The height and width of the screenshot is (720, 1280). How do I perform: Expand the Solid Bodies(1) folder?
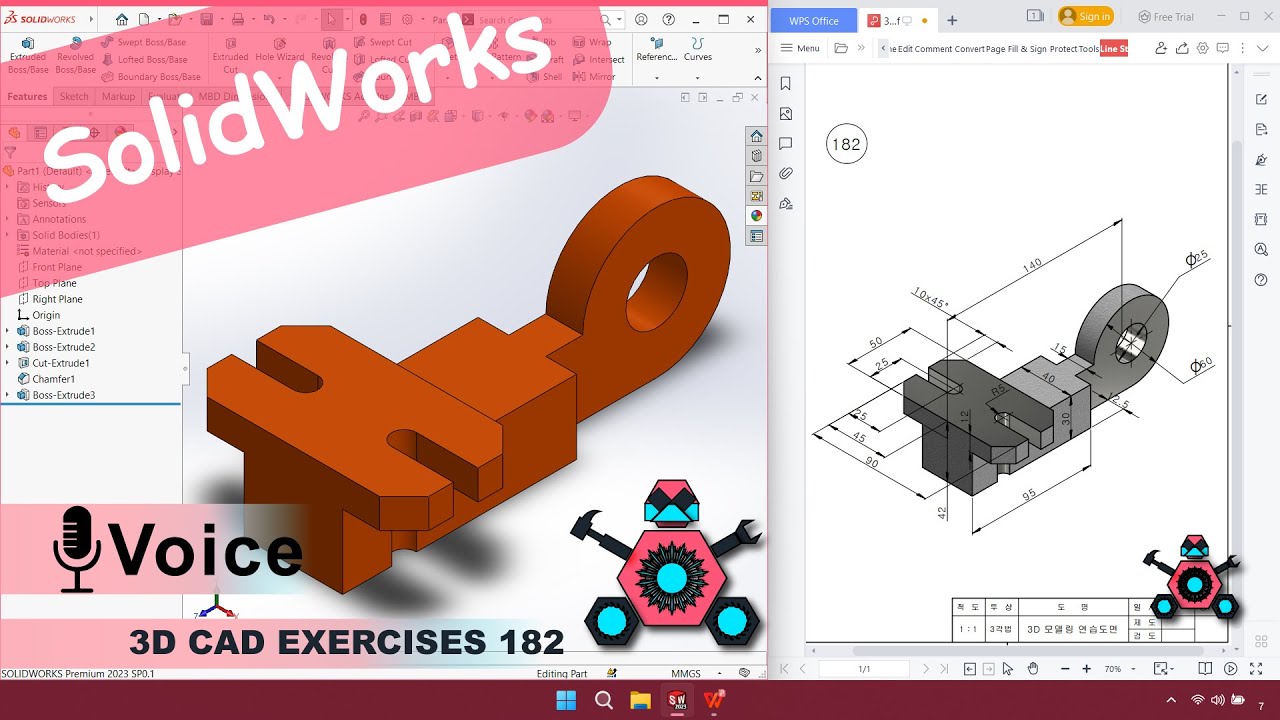8,235
